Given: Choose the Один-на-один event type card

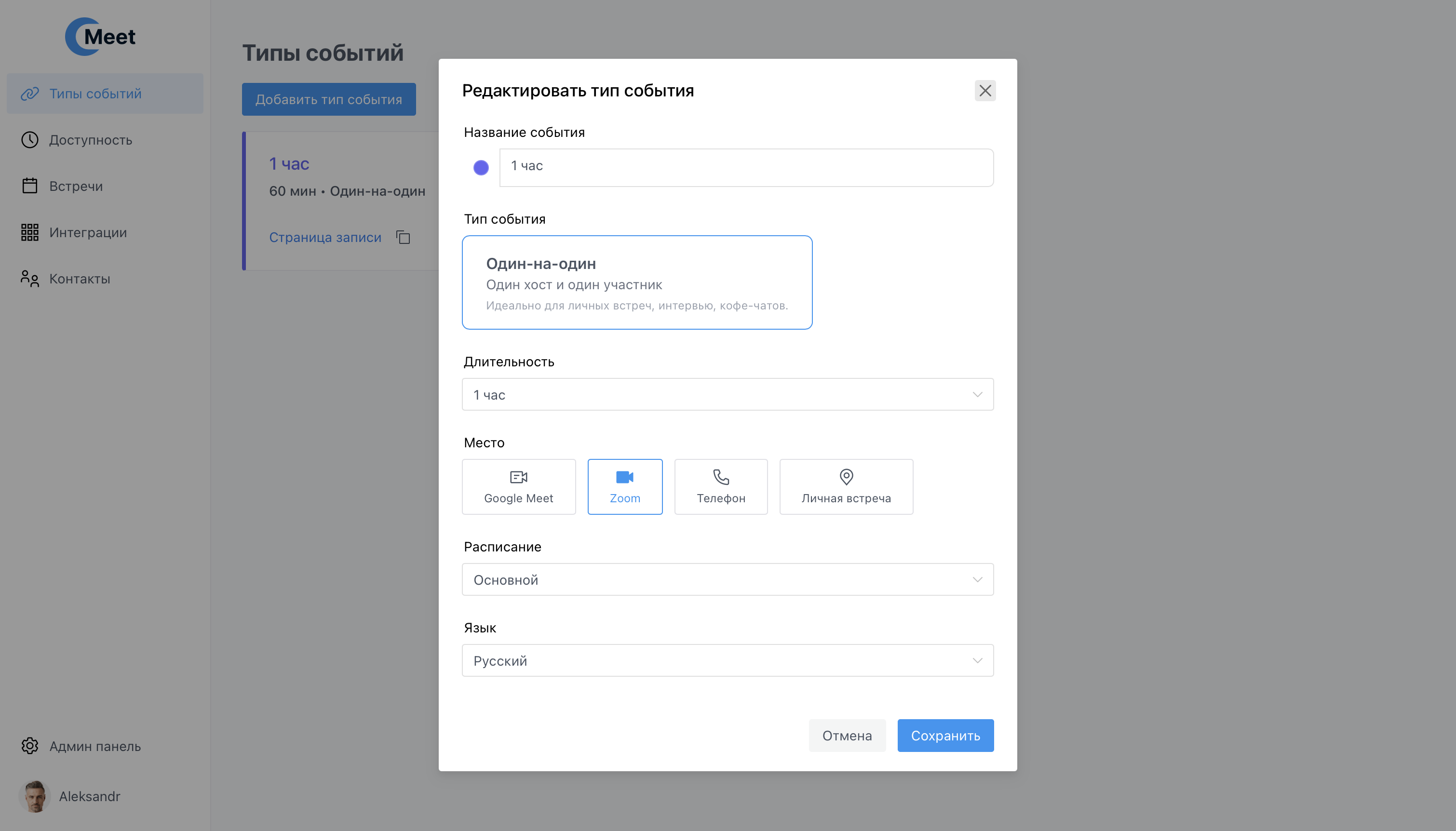Looking at the screenshot, I should pos(637,282).
